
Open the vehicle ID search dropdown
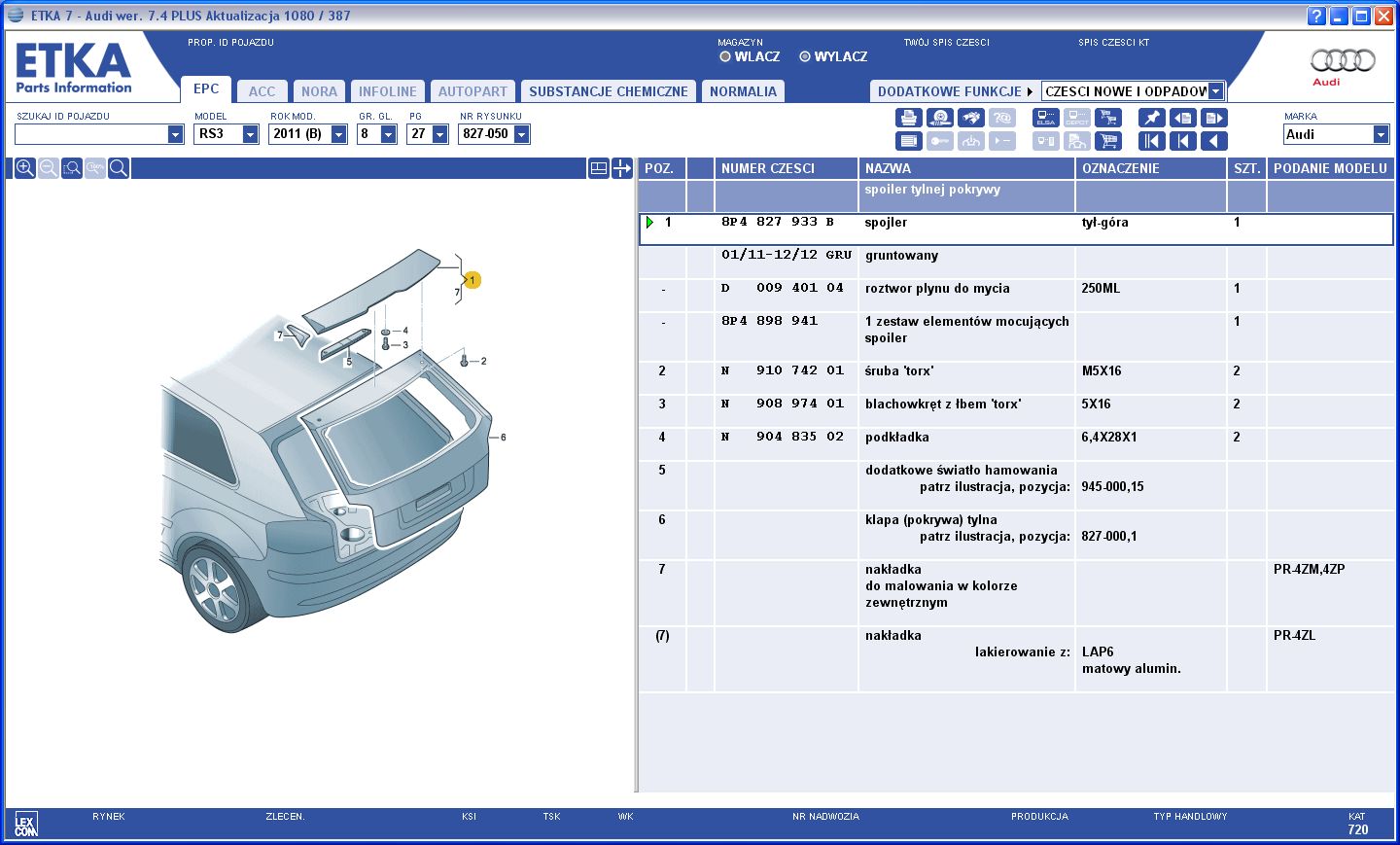point(175,134)
